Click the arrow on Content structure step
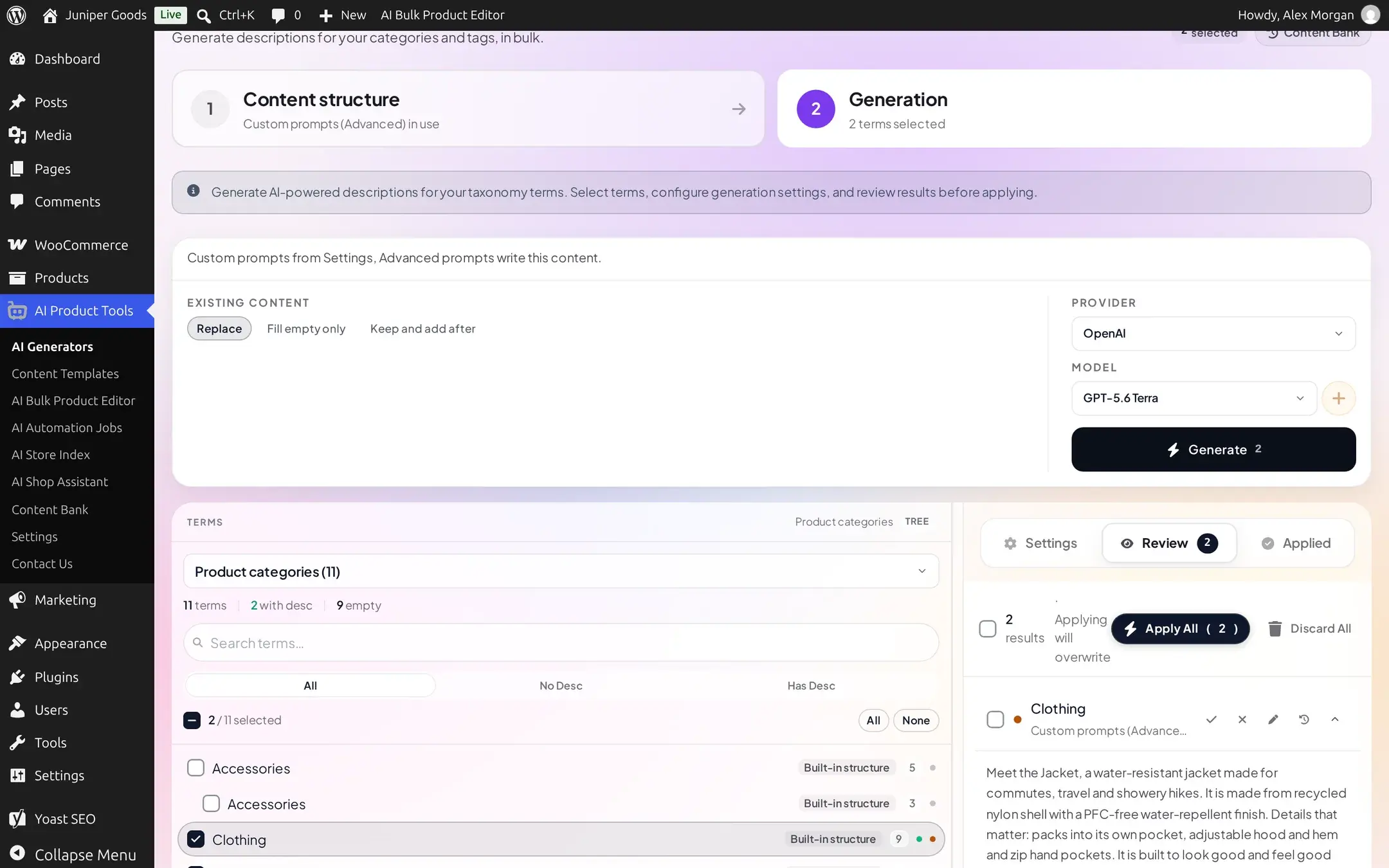The image size is (1389, 868). [x=739, y=109]
